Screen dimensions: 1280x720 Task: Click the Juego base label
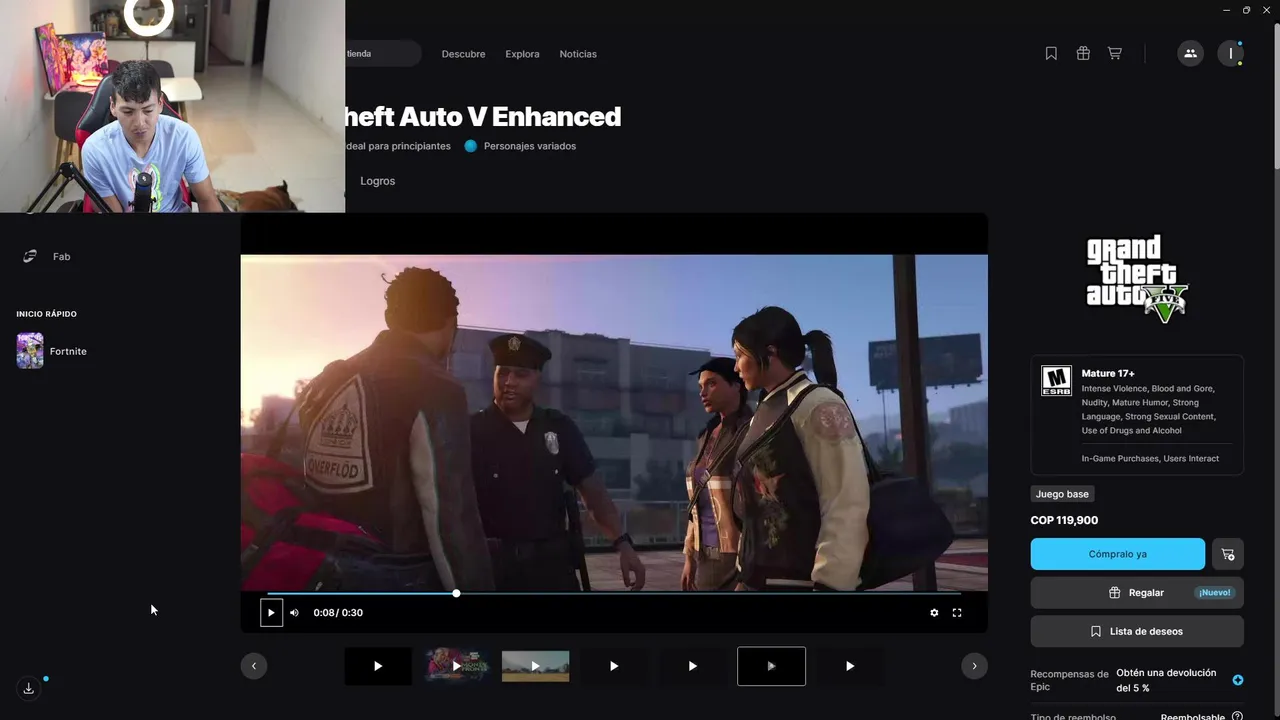click(1062, 494)
